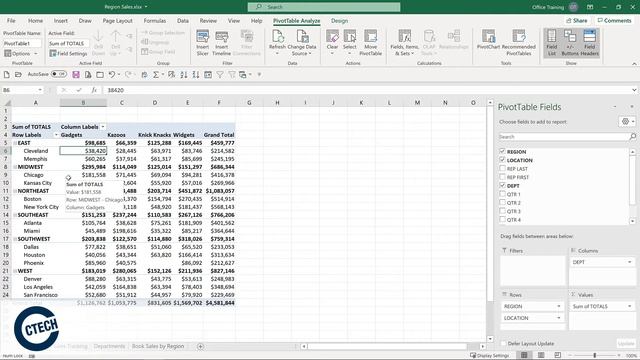640x360 pixels.
Task: Open the Design tab
Action: 339,21
